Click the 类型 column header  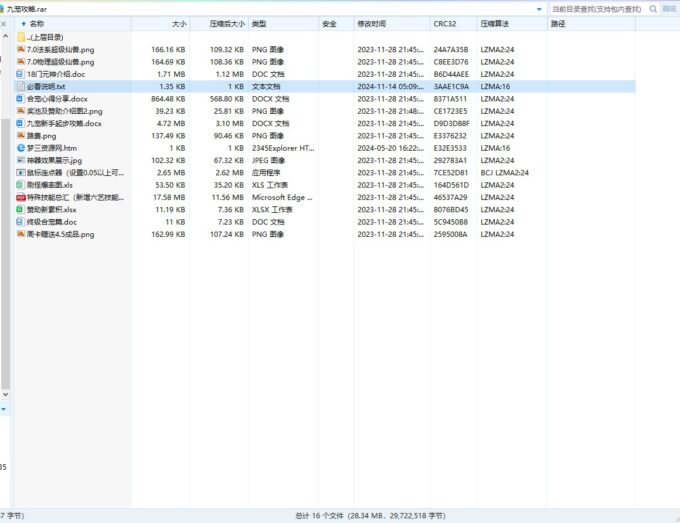[x=259, y=23]
